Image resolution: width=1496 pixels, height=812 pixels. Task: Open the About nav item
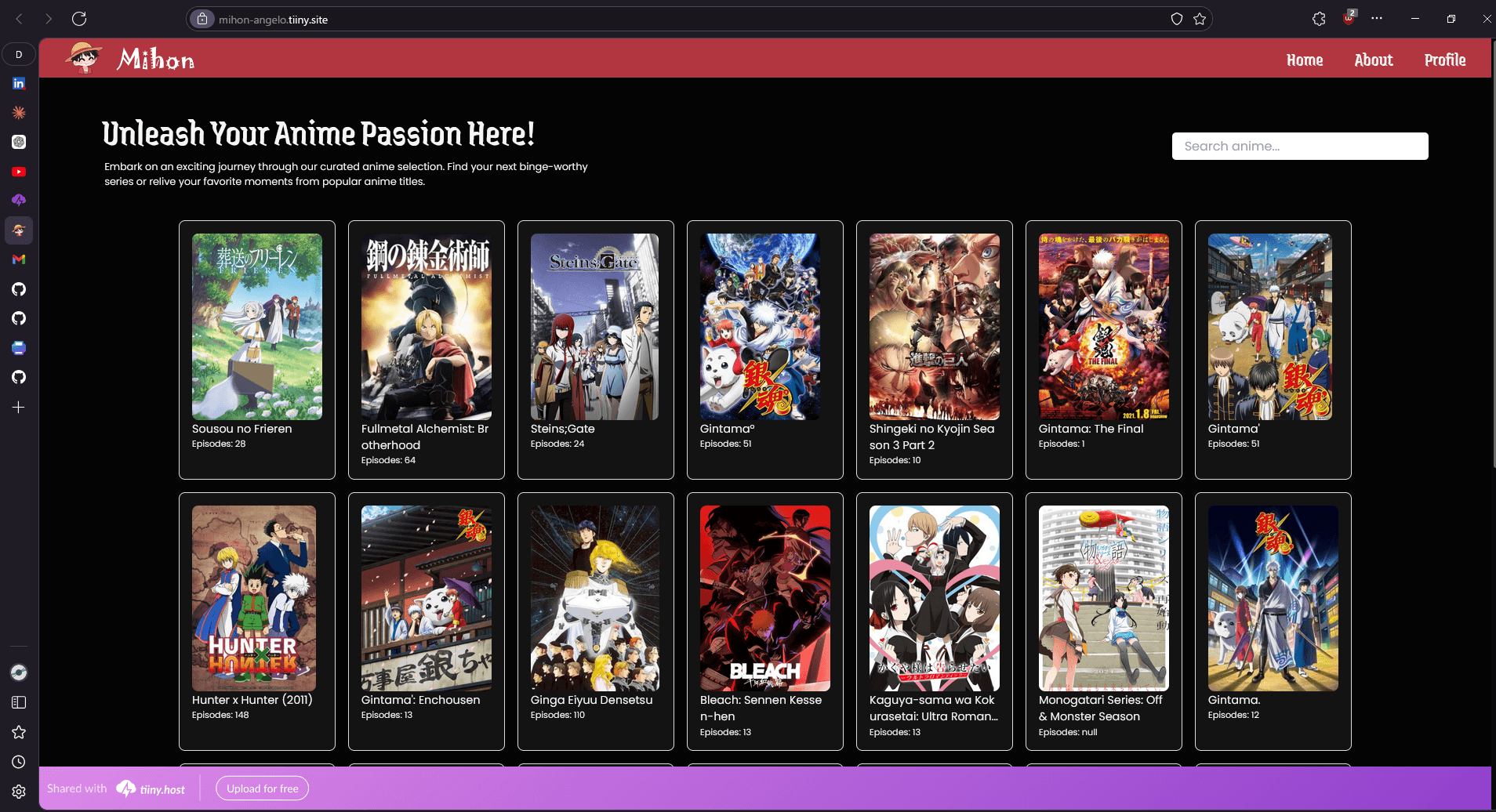click(x=1373, y=60)
